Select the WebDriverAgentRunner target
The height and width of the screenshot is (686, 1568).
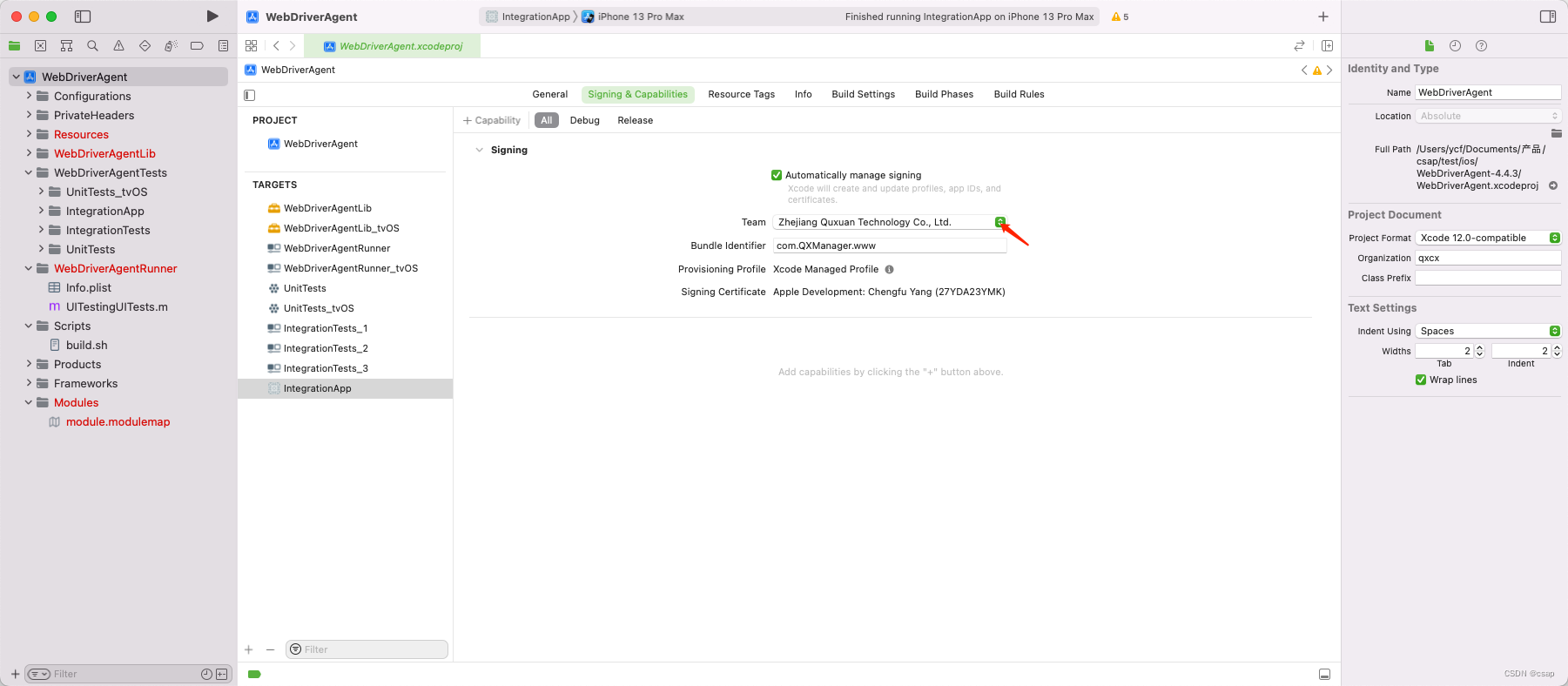(336, 248)
